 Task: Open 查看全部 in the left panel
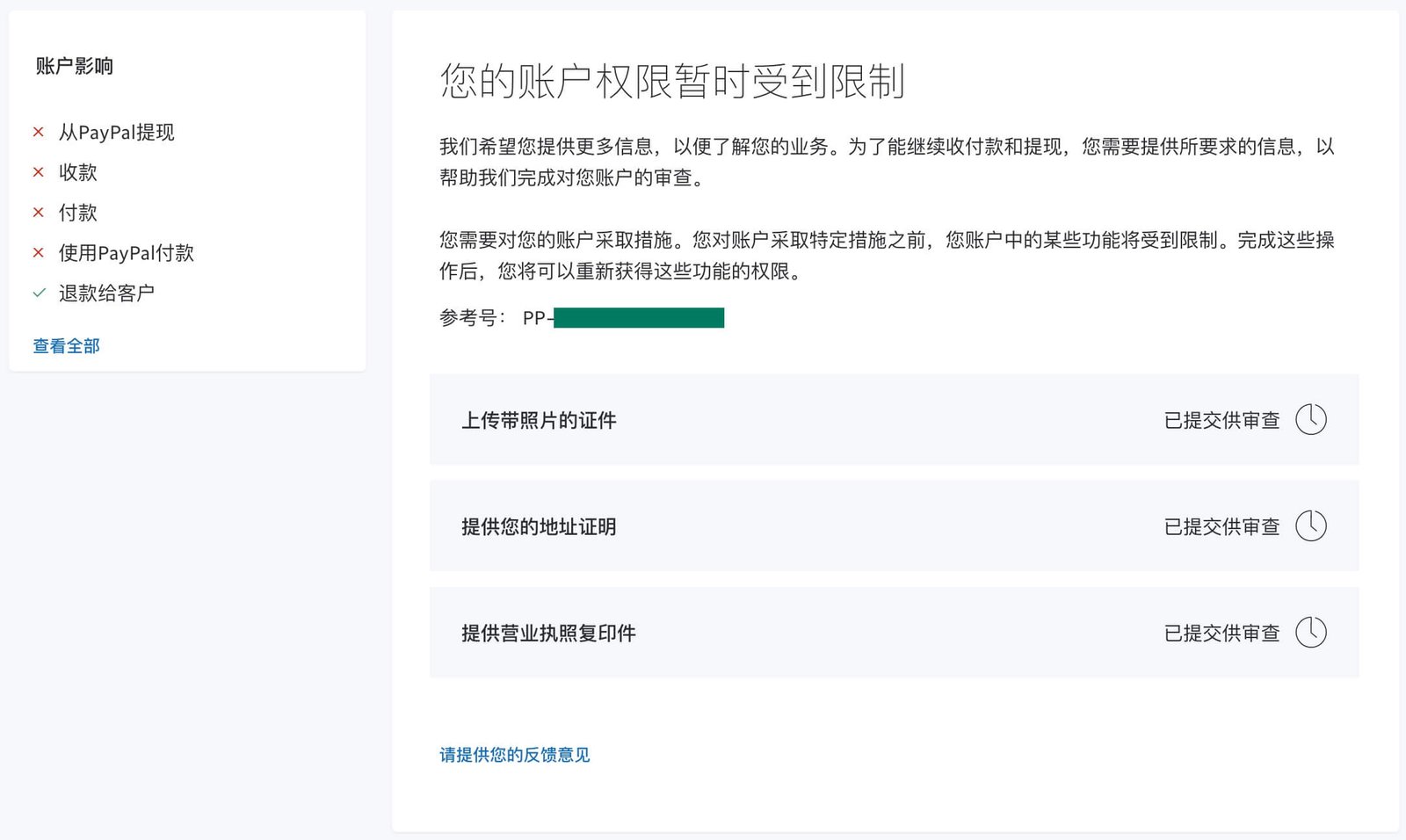point(65,345)
